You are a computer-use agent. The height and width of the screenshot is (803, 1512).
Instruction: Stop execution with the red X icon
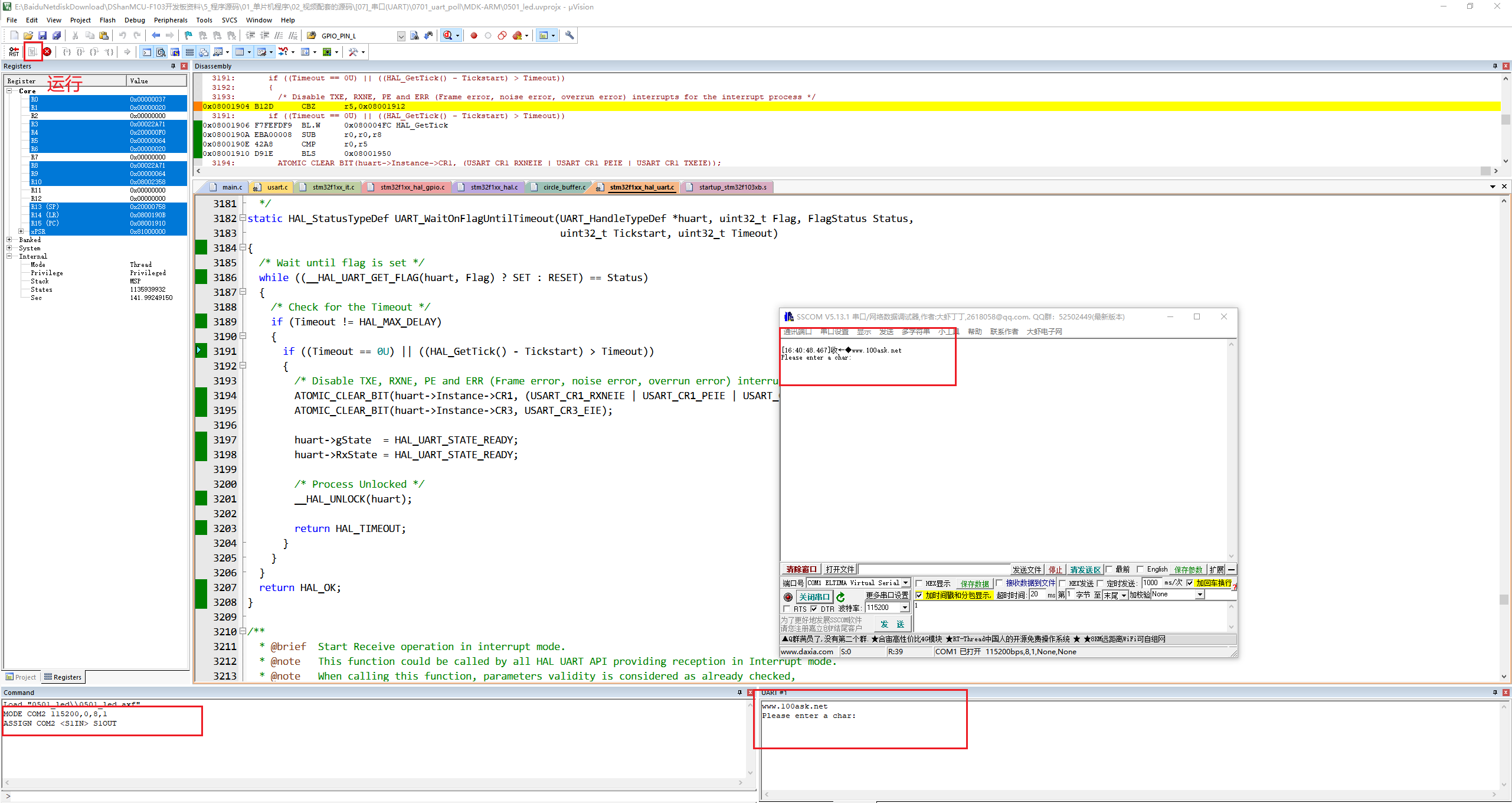(47, 52)
